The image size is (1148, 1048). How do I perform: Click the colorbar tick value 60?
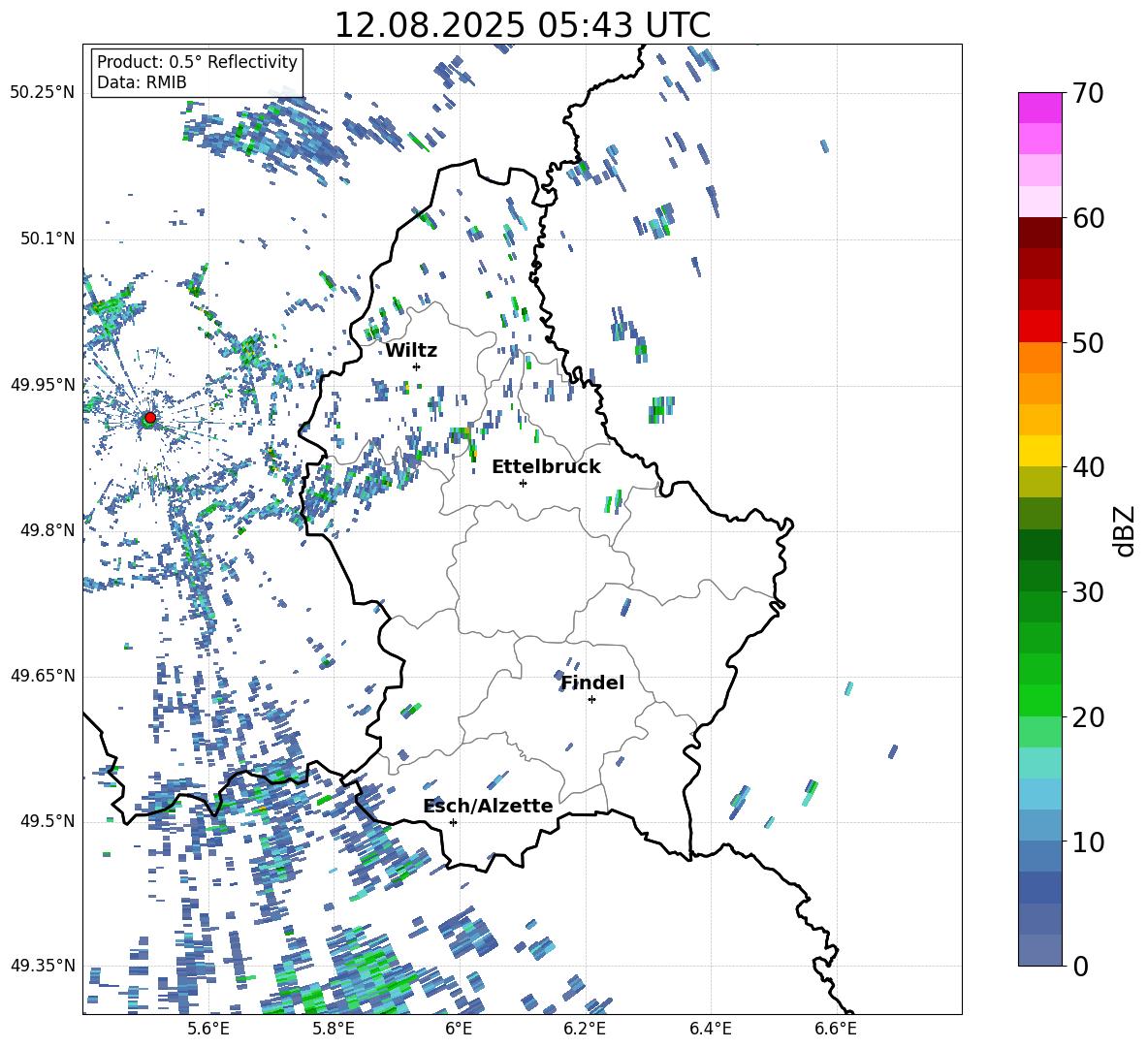tap(1088, 218)
